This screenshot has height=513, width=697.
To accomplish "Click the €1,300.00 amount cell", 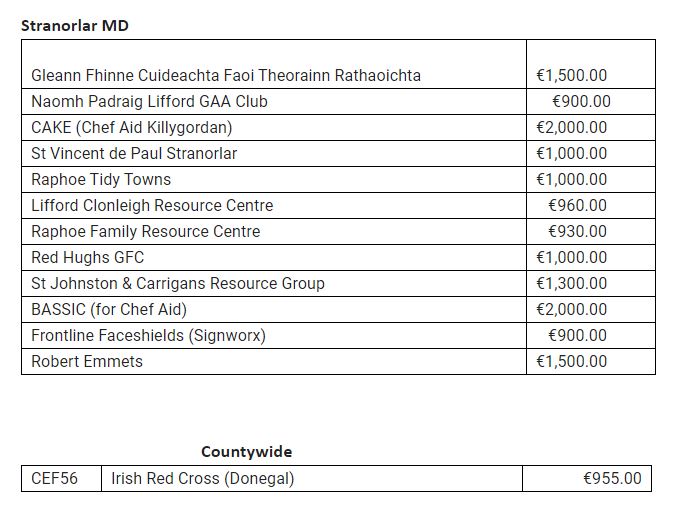I will [x=571, y=283].
